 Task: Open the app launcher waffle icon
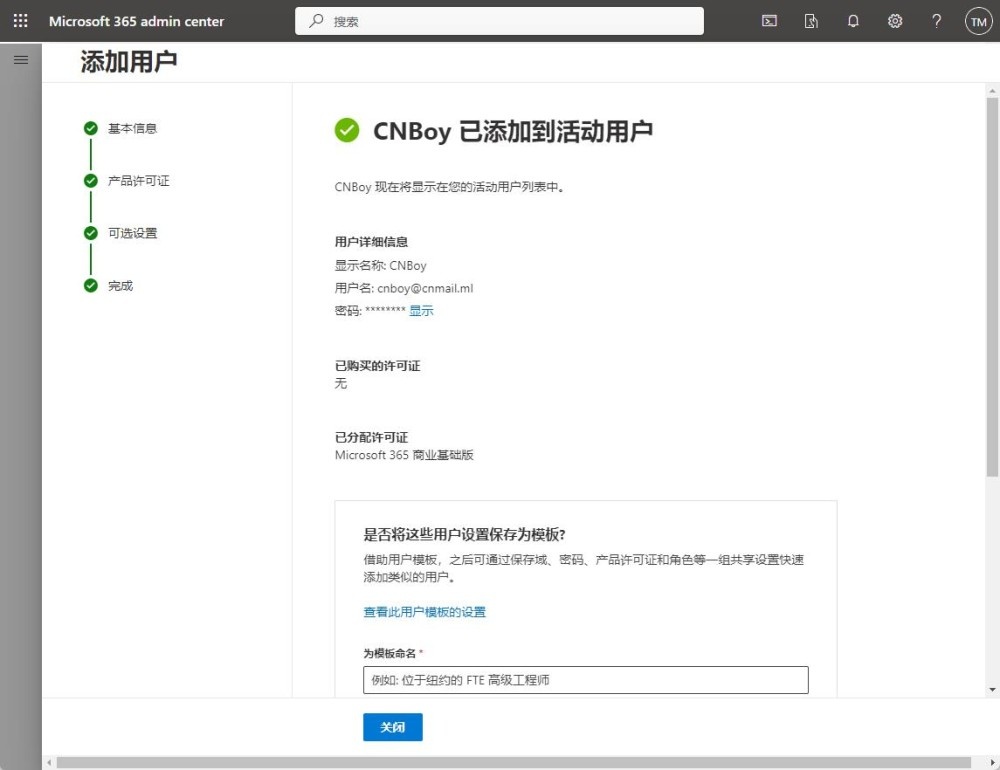pos(20,21)
